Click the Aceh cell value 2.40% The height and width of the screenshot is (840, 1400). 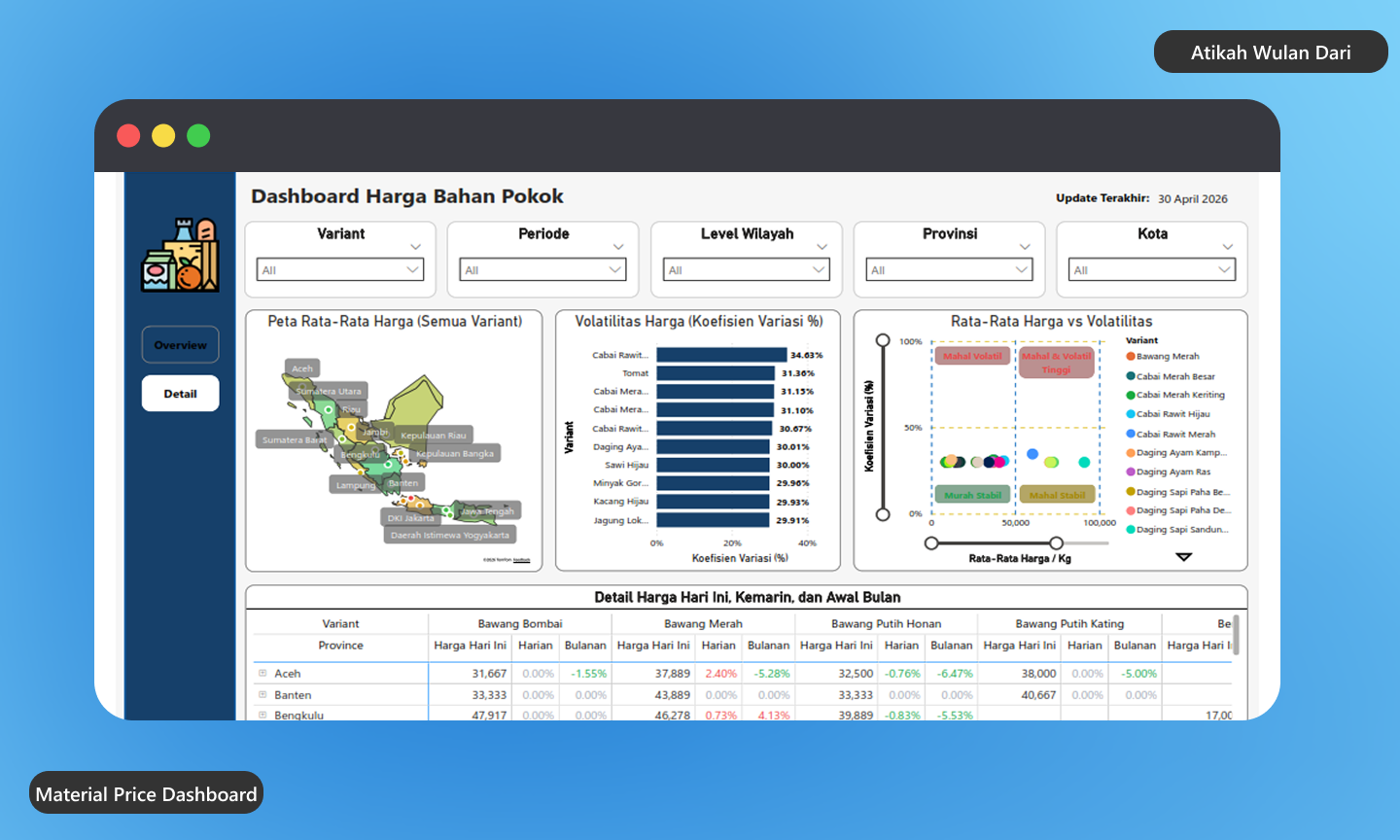(x=720, y=673)
